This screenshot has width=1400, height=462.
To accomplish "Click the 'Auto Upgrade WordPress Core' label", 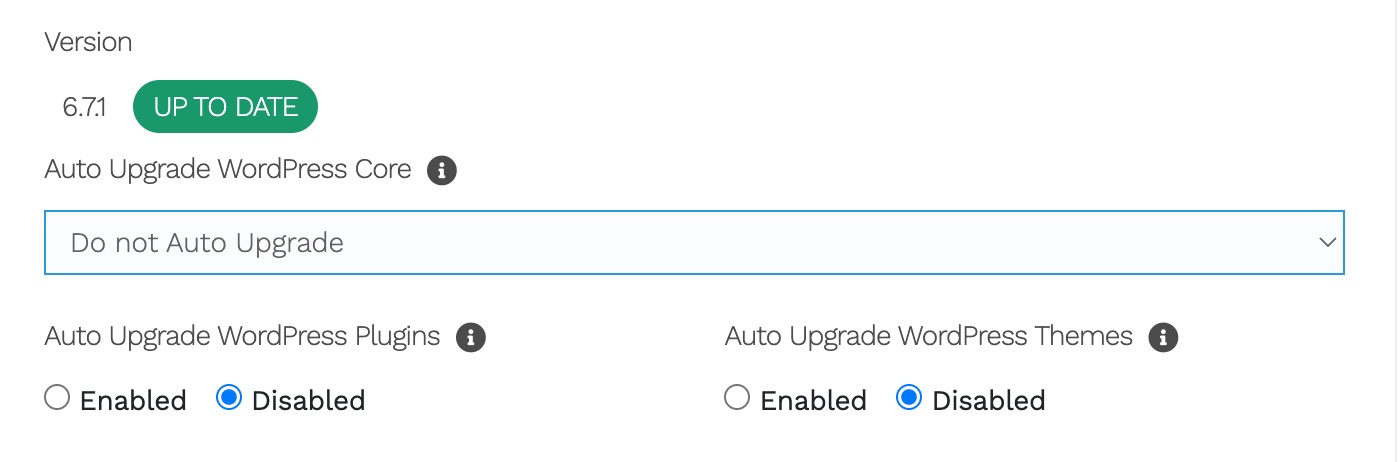I will [228, 169].
